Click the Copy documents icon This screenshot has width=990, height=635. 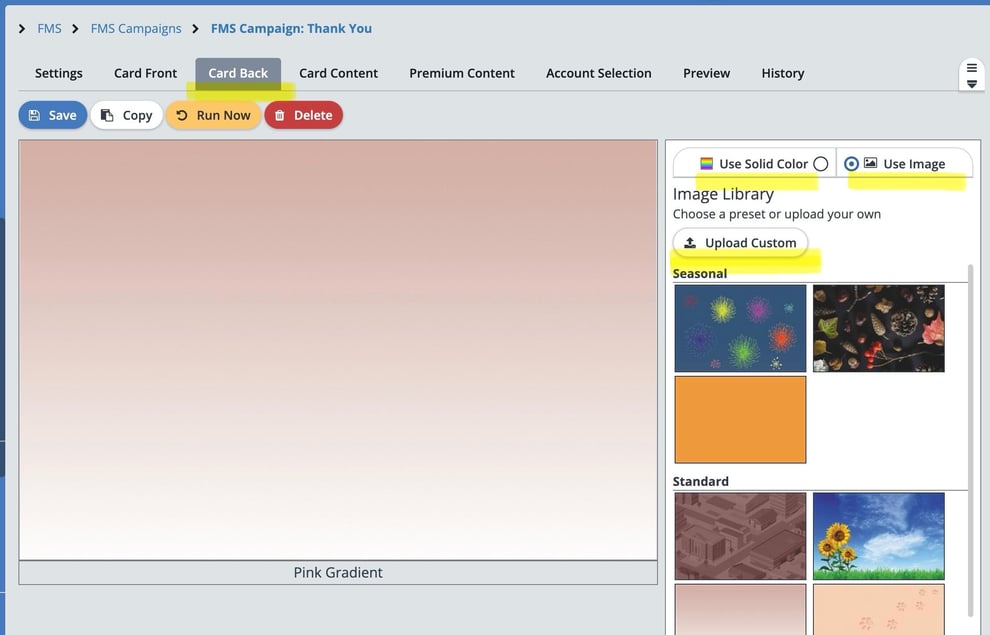pyautogui.click(x=107, y=116)
